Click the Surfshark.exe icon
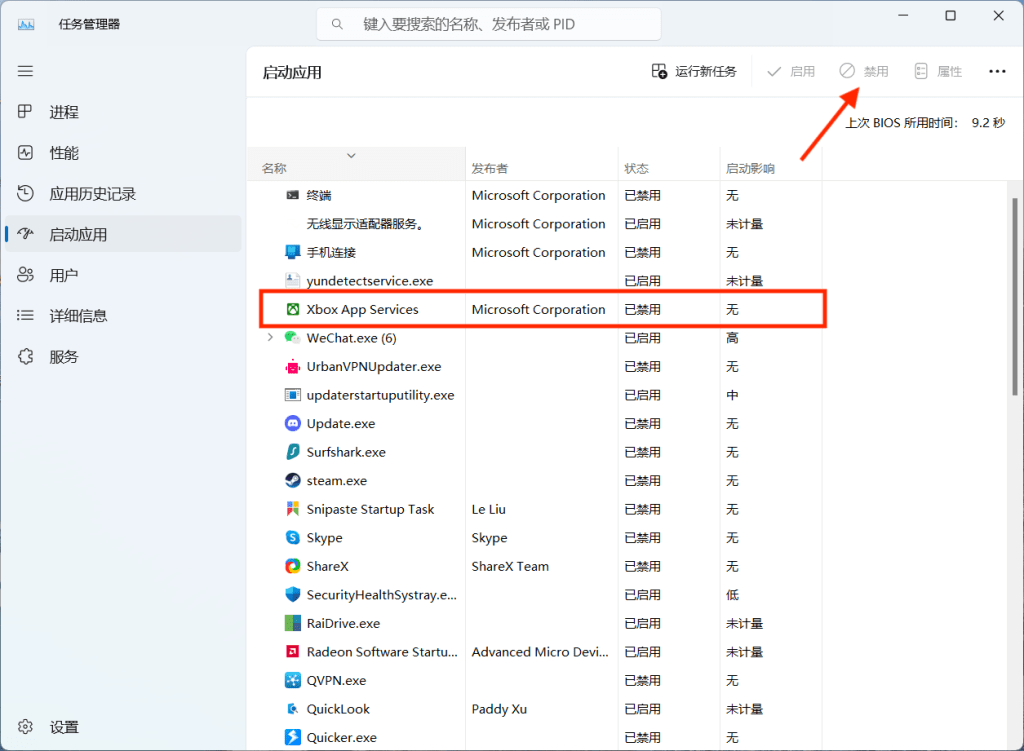 pyautogui.click(x=293, y=452)
